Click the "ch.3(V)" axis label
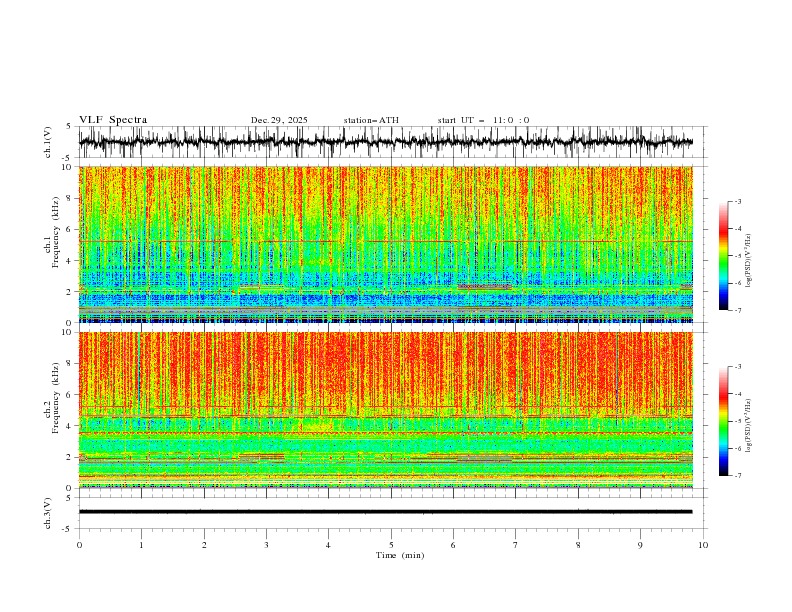This screenshot has height=612, width=792. click(x=48, y=513)
